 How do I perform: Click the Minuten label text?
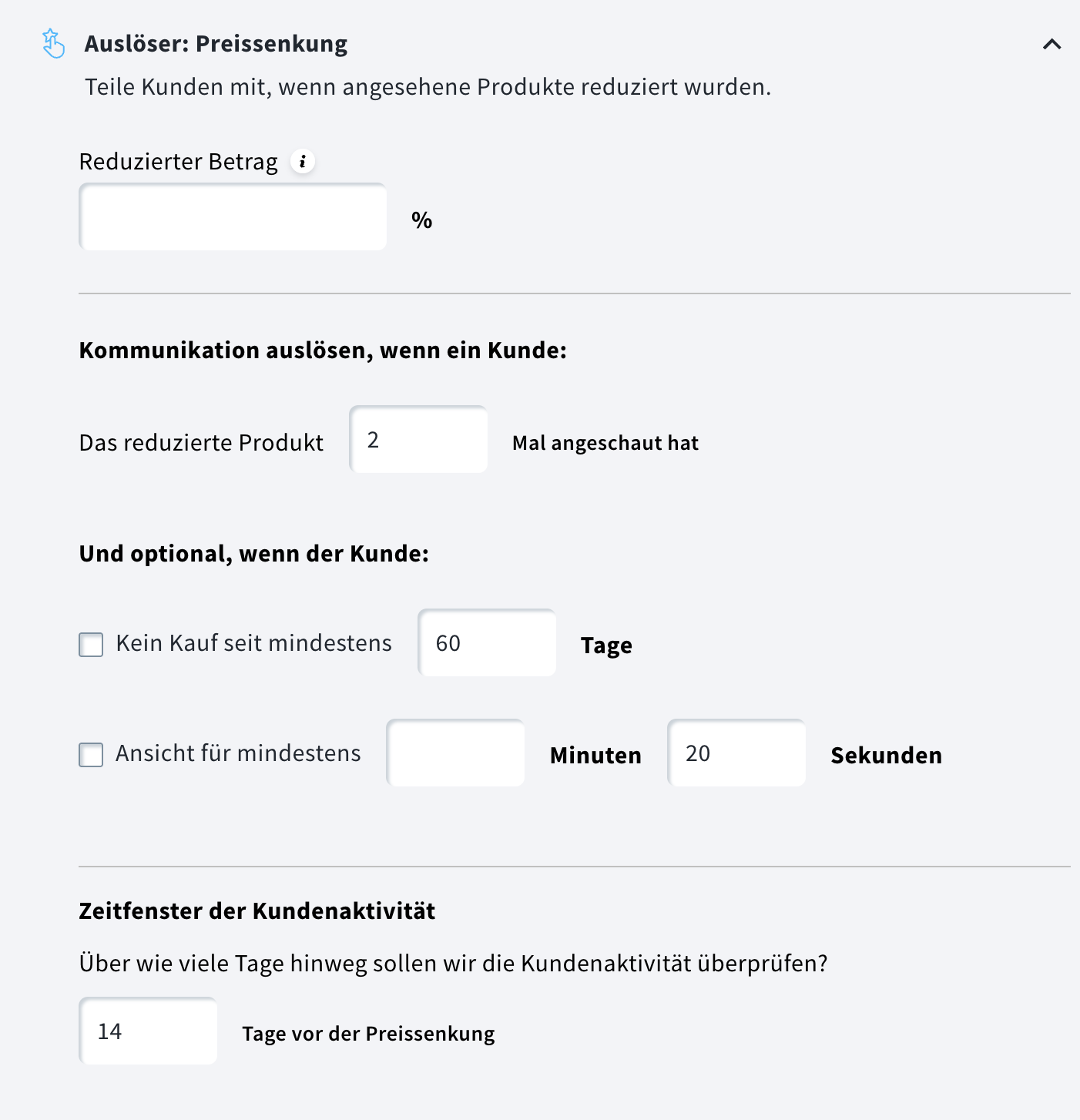pos(595,756)
